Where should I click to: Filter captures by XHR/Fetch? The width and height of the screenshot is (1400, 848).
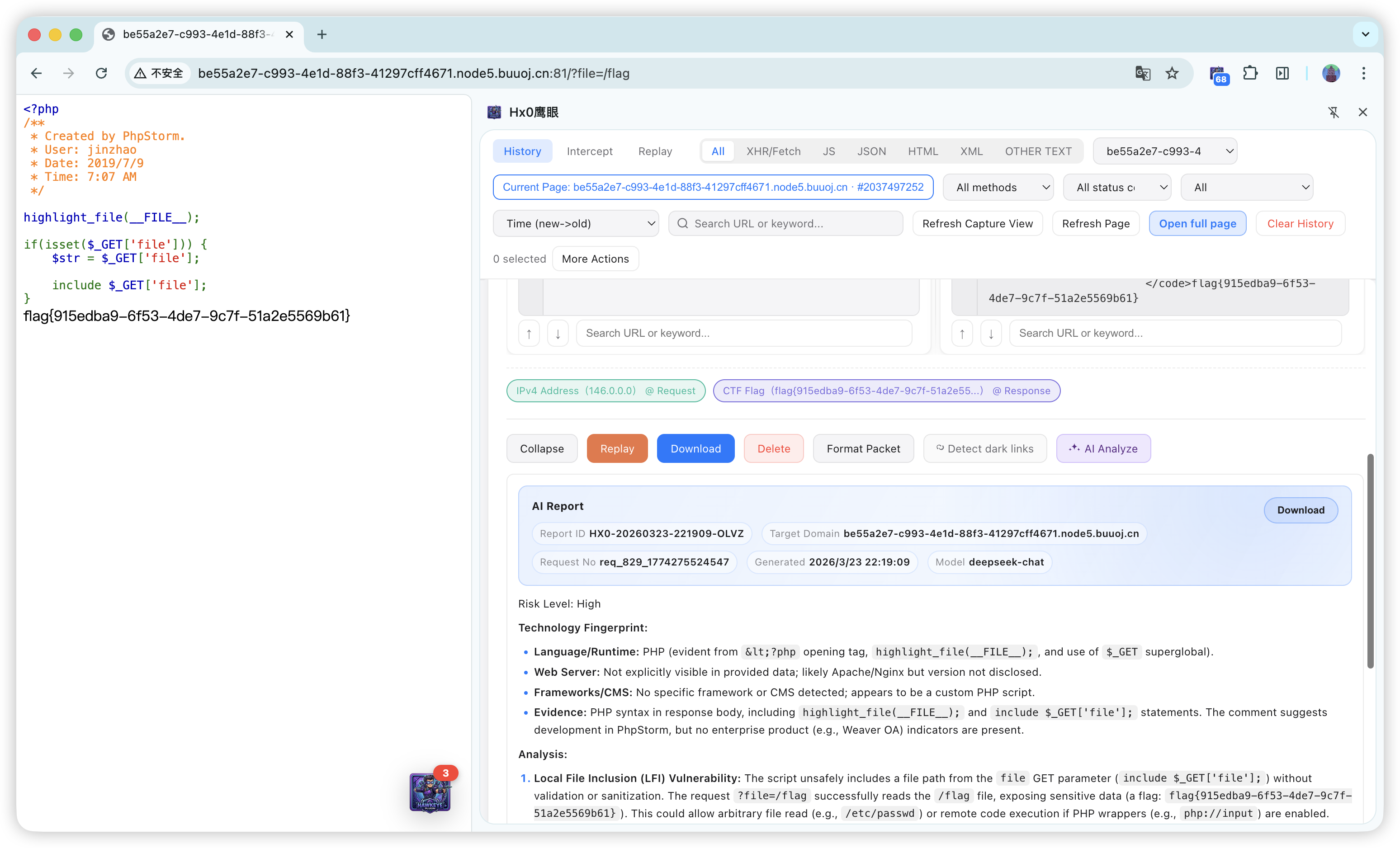(x=773, y=151)
